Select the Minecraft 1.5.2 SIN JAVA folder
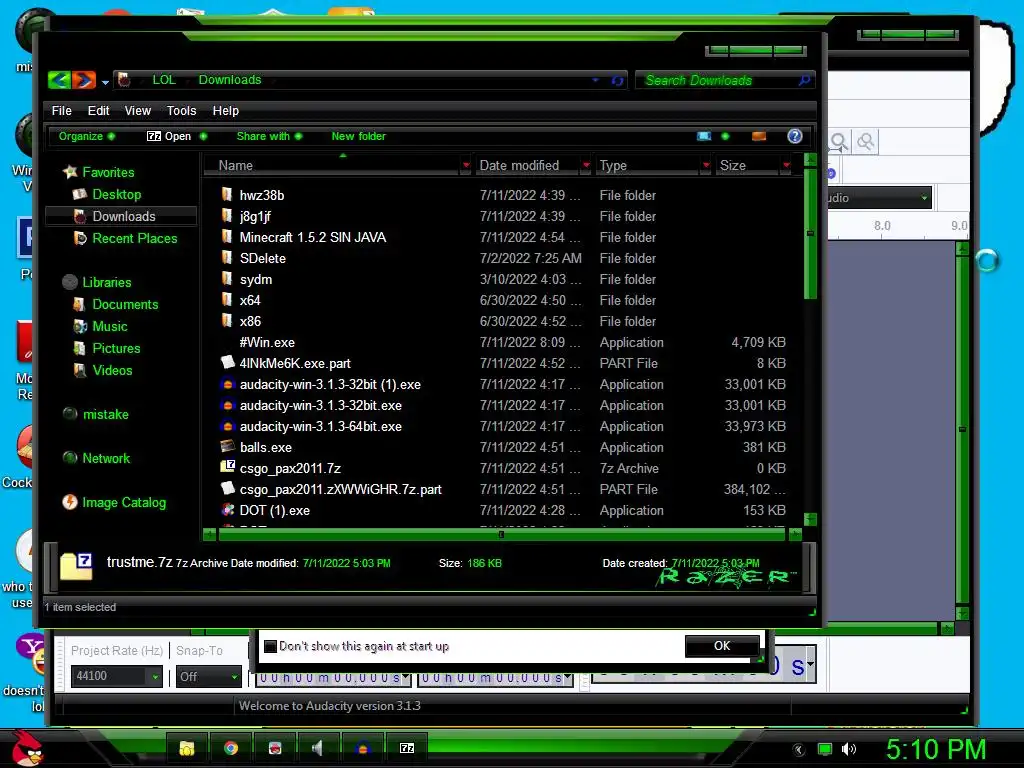The image size is (1024, 768). pos(312,238)
